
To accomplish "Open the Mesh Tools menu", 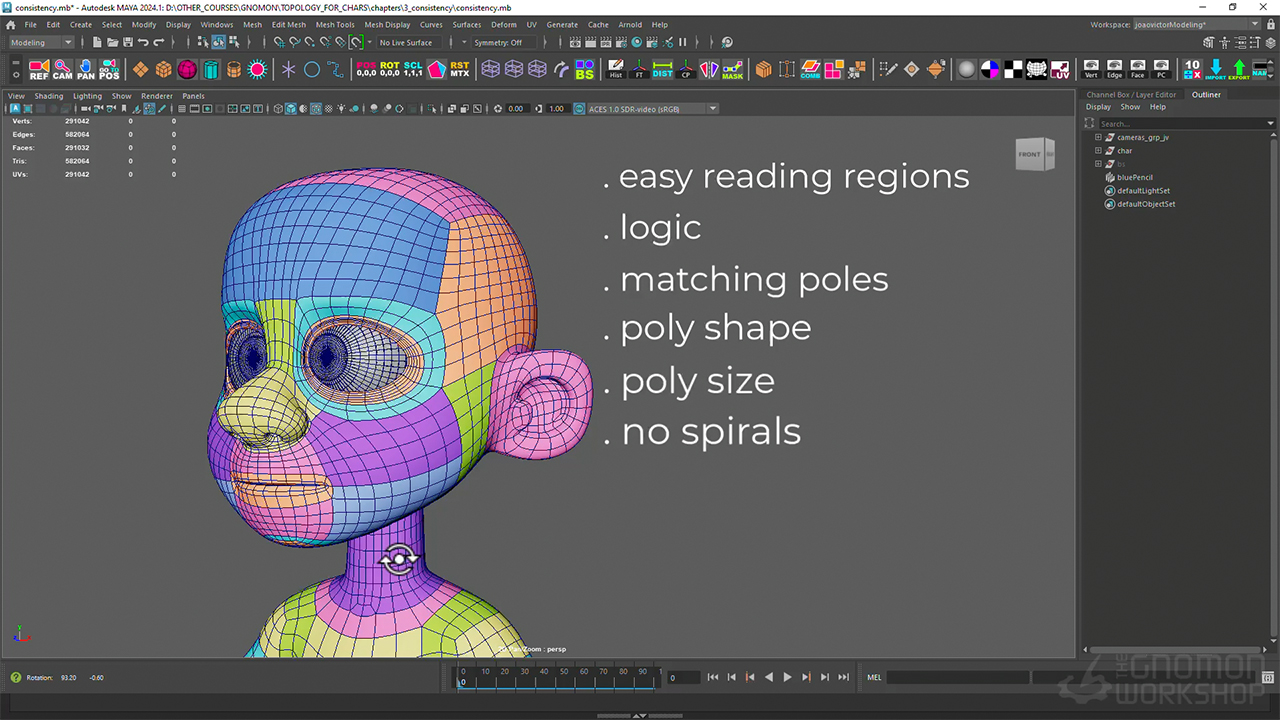I will (335, 25).
